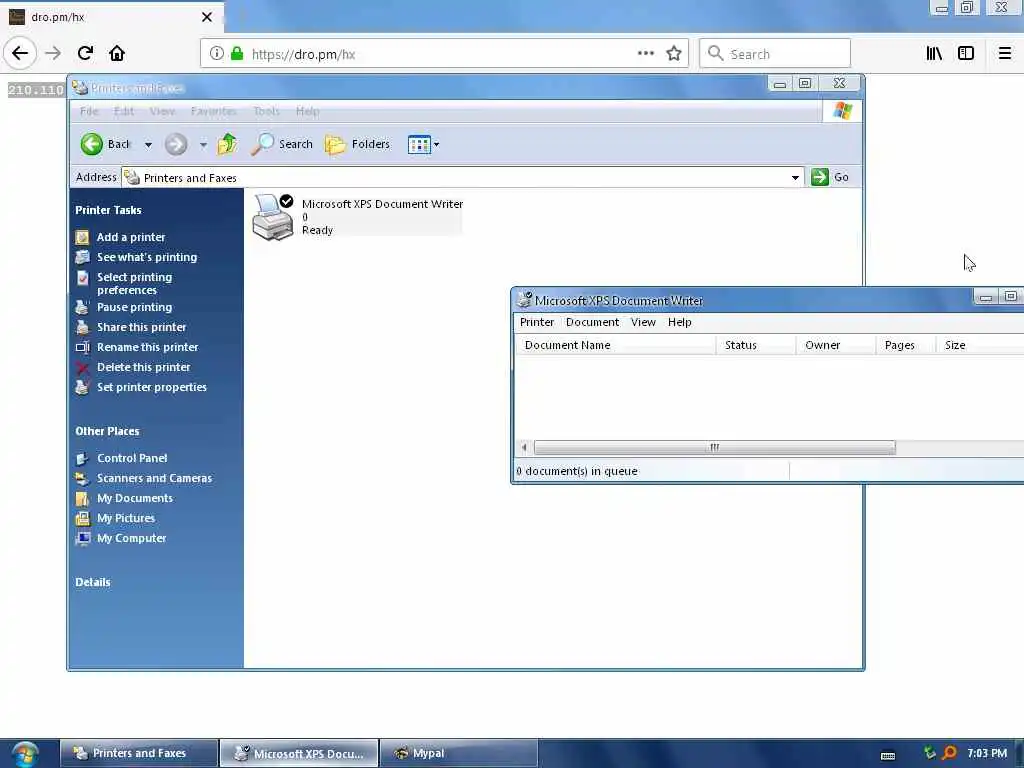Viewport: 1024px width, 768px height.
Task: Click See what's printing
Action: point(147,257)
